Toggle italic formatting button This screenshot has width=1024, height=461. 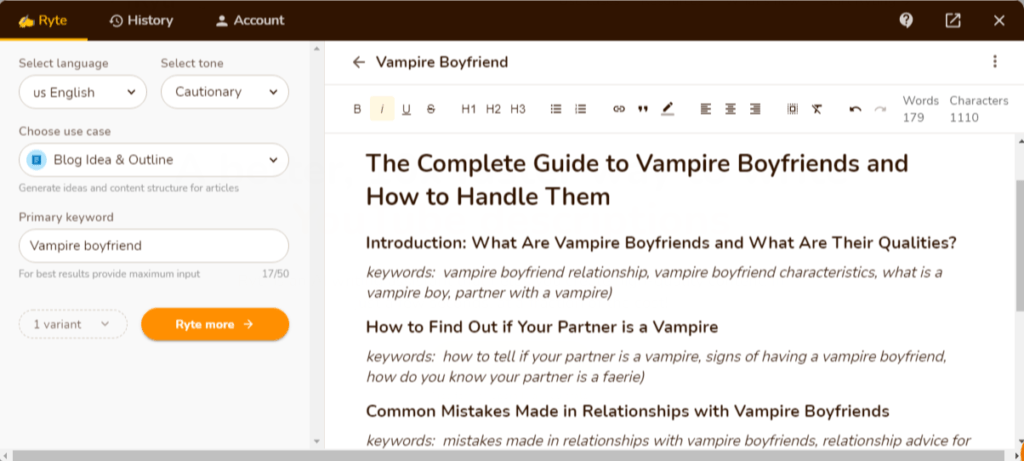[382, 109]
